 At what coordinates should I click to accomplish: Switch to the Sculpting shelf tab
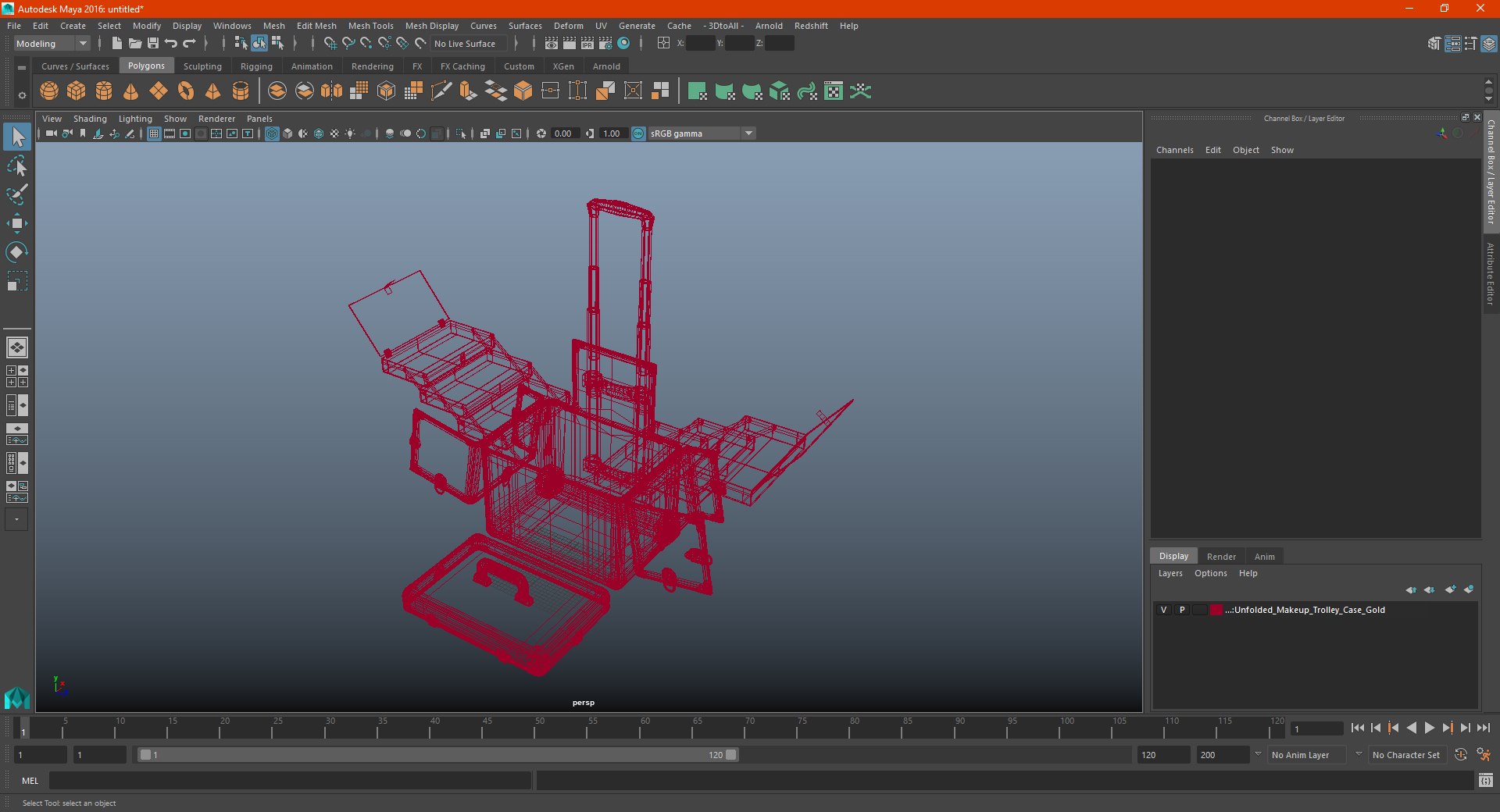[202, 66]
